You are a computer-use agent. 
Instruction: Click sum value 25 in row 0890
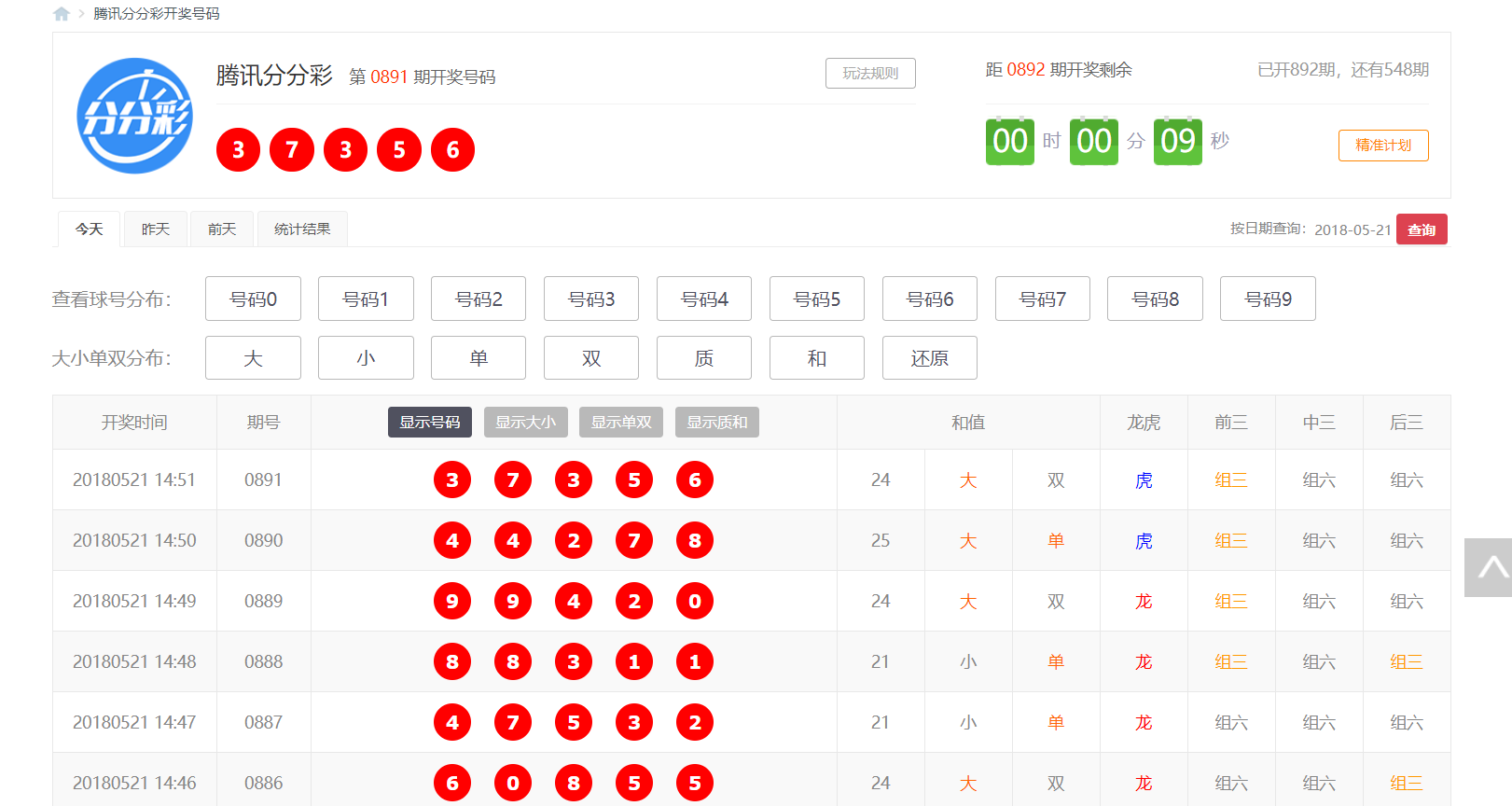point(881,540)
